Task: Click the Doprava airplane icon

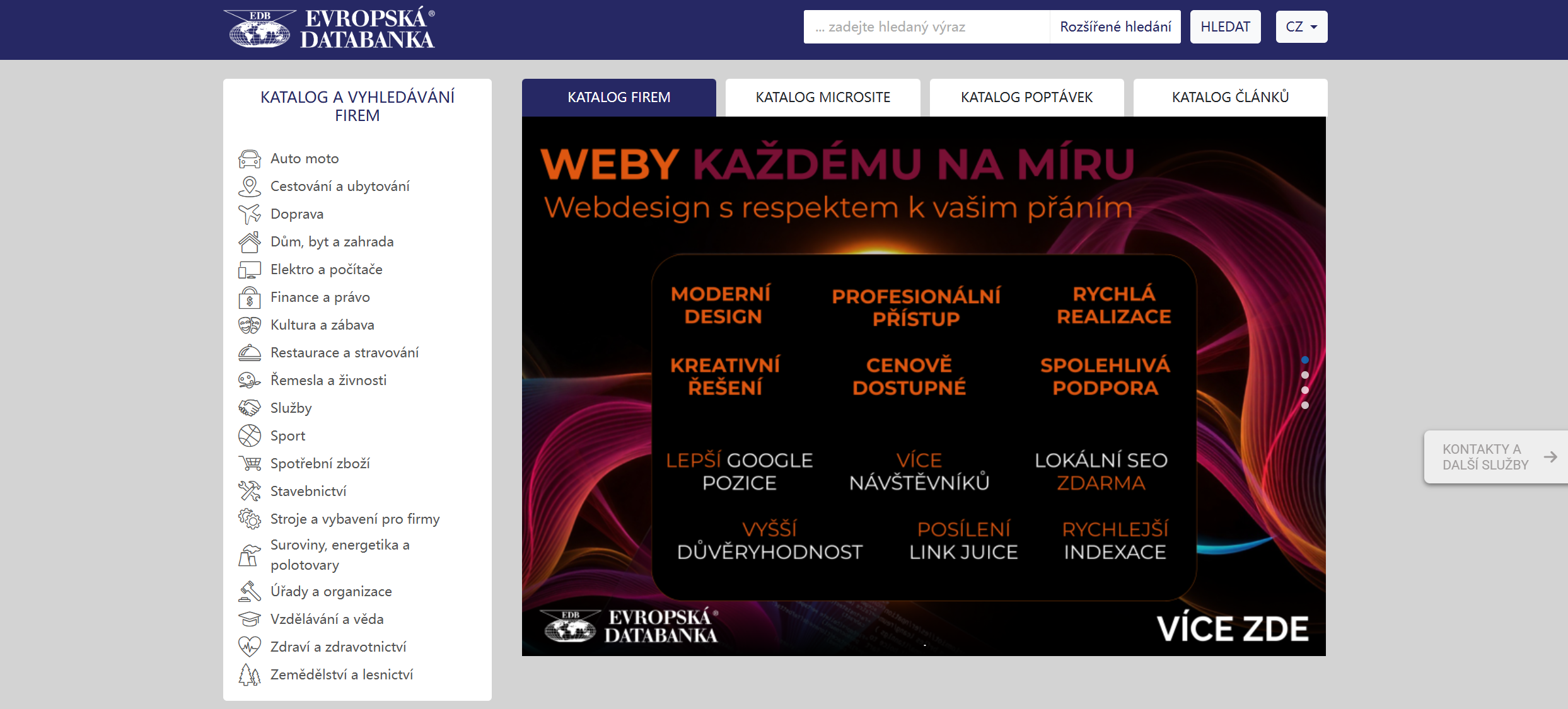Action: [250, 214]
